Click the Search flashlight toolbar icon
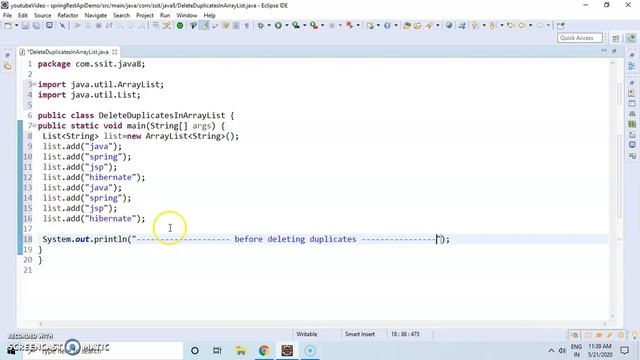The height and width of the screenshot is (360, 640). (x=429, y=25)
